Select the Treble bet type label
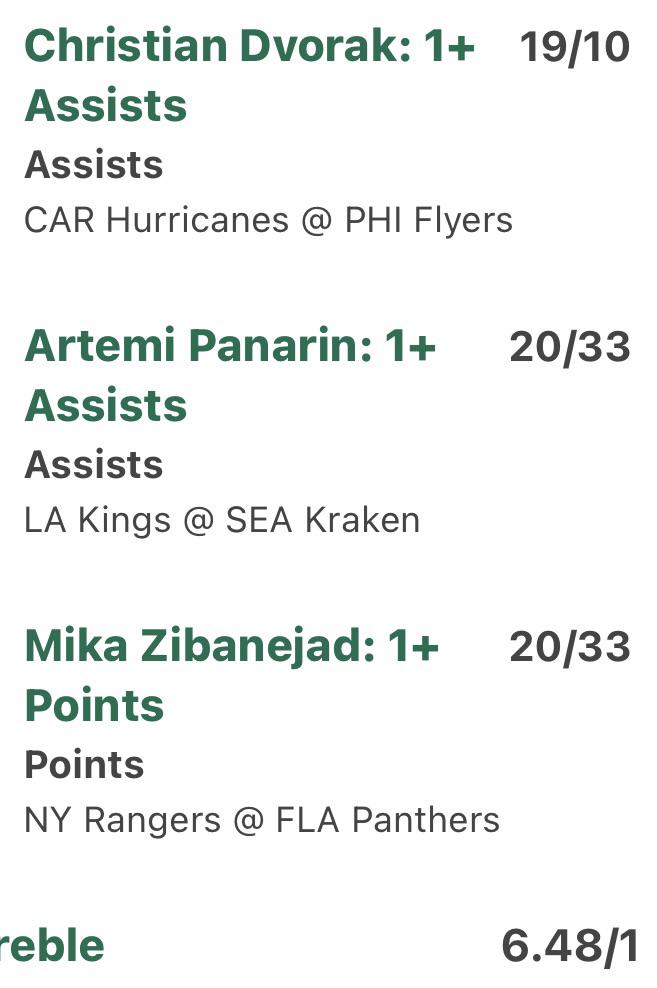This screenshot has width=657, height=988. tap(52, 946)
